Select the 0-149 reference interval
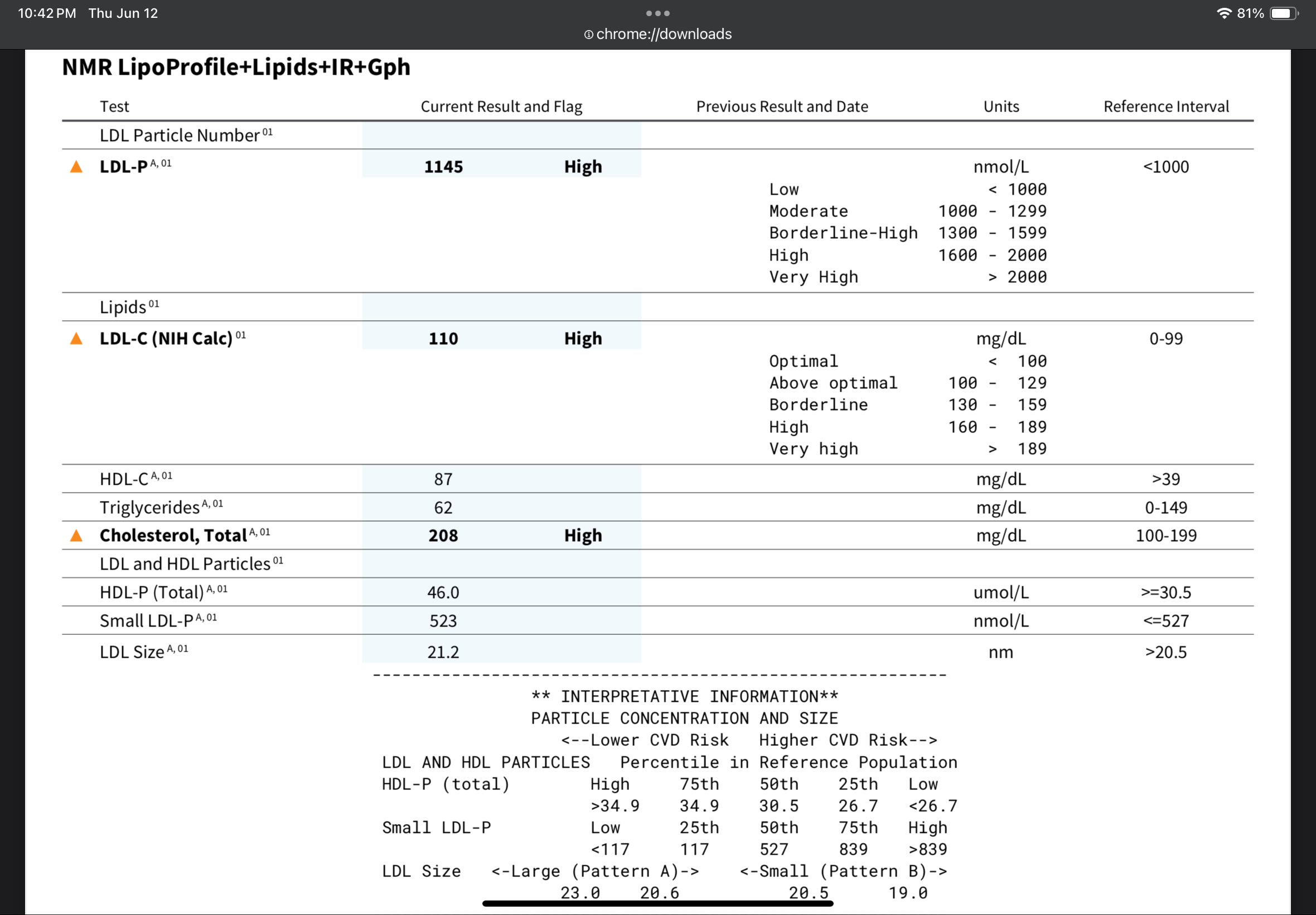 1166,508
